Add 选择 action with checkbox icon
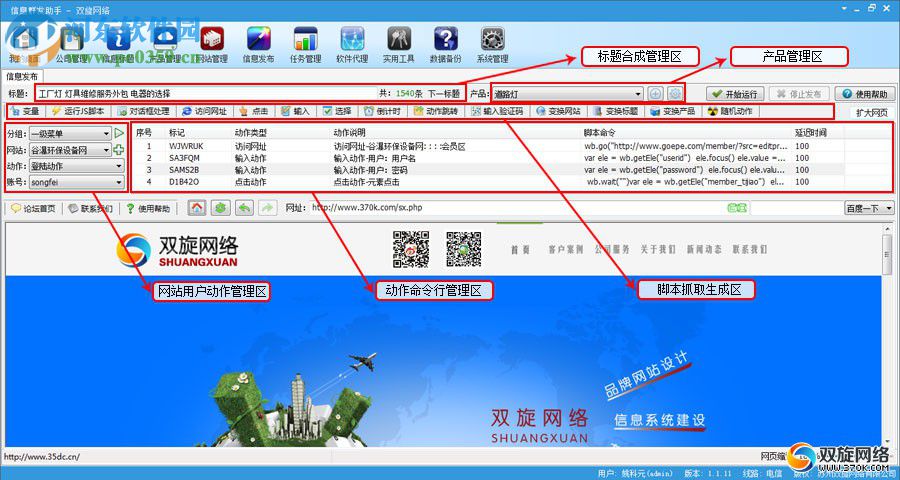The width and height of the screenshot is (900, 480). click(337, 111)
